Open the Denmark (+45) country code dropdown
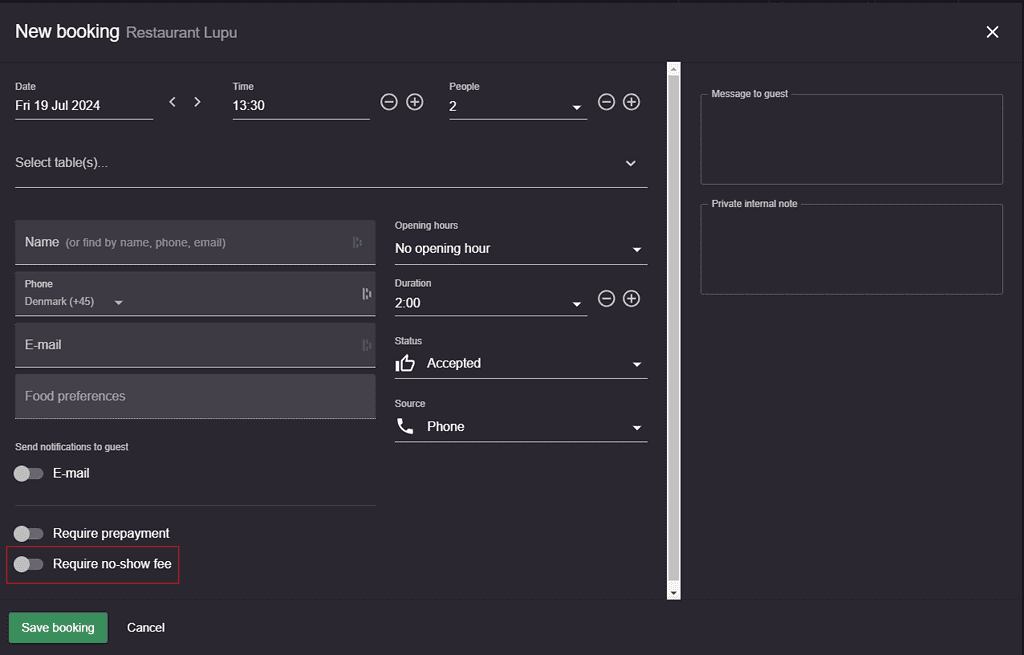1024x655 pixels. pyautogui.click(x=74, y=302)
